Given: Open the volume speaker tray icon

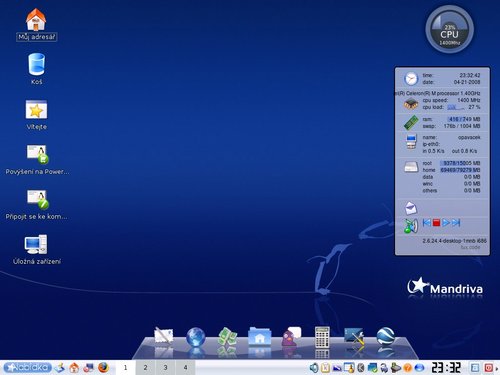Looking at the screenshot, I should pyautogui.click(x=314, y=368).
